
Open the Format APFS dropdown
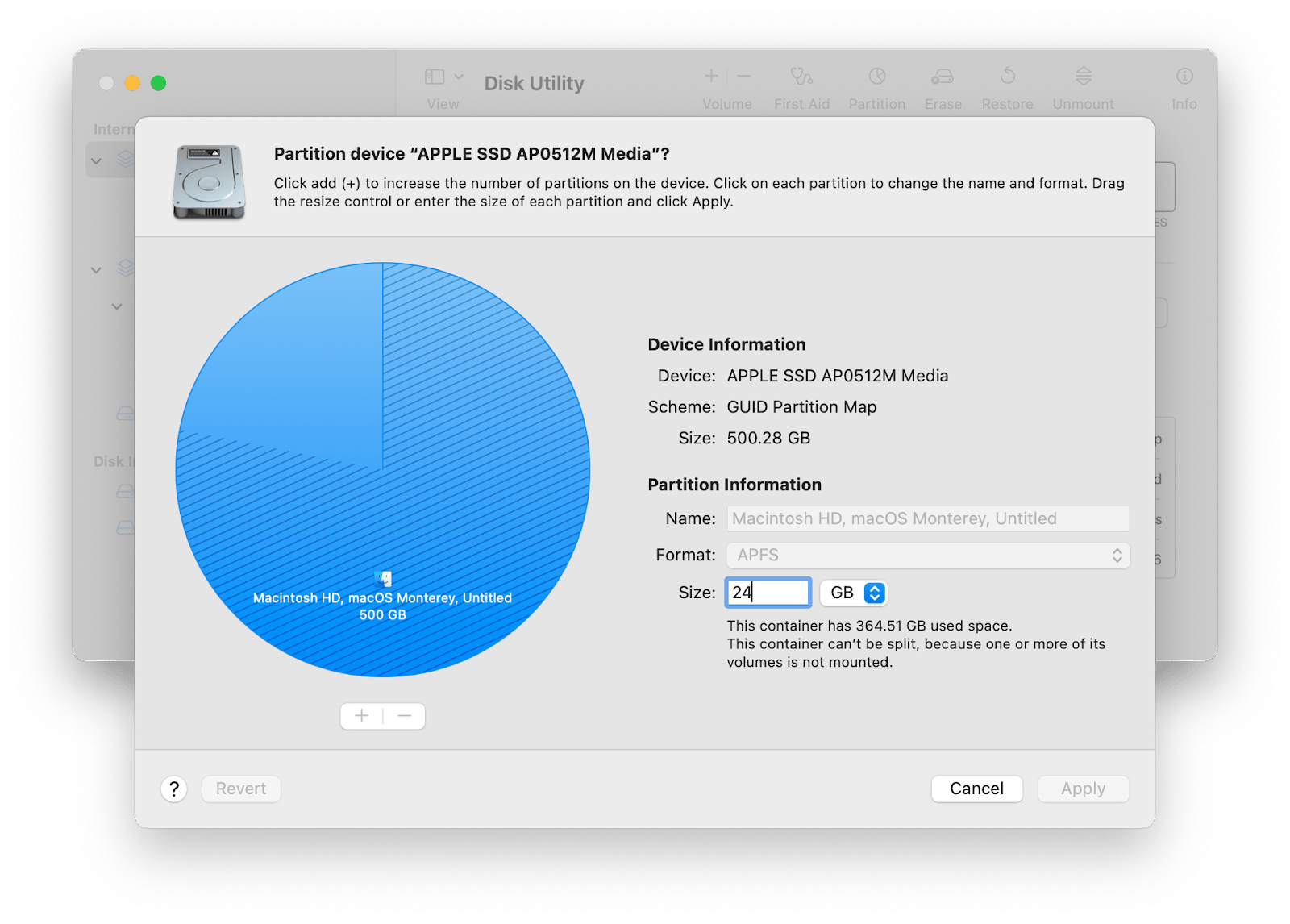[928, 555]
